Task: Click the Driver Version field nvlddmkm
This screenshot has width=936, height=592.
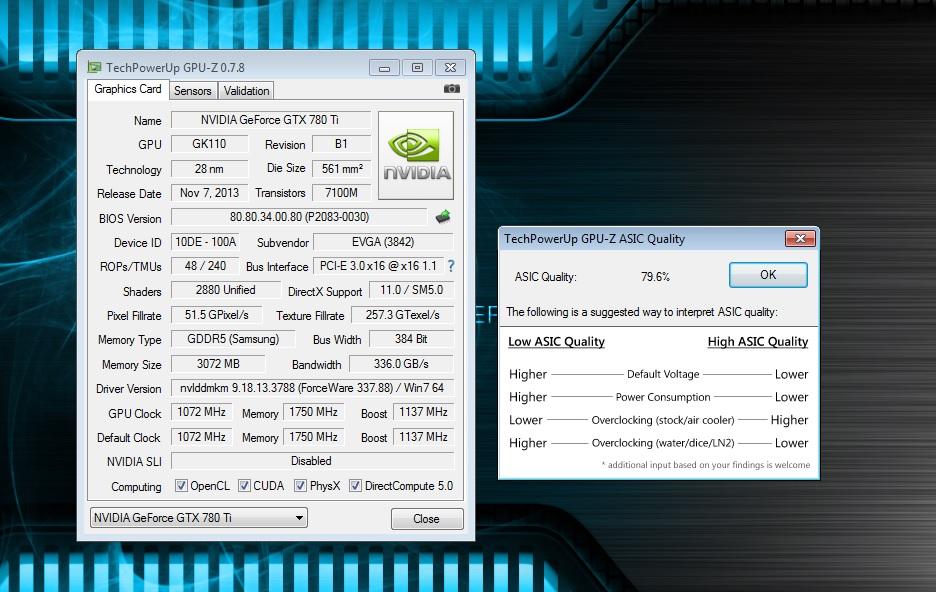Action: point(312,388)
